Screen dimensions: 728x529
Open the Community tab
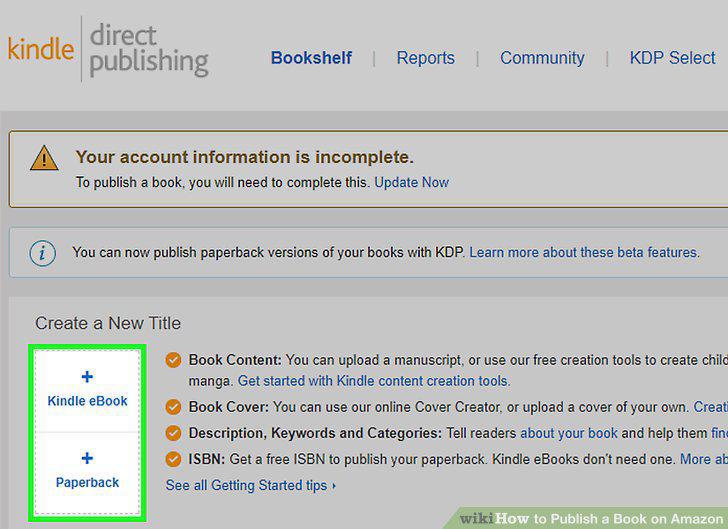click(x=542, y=58)
